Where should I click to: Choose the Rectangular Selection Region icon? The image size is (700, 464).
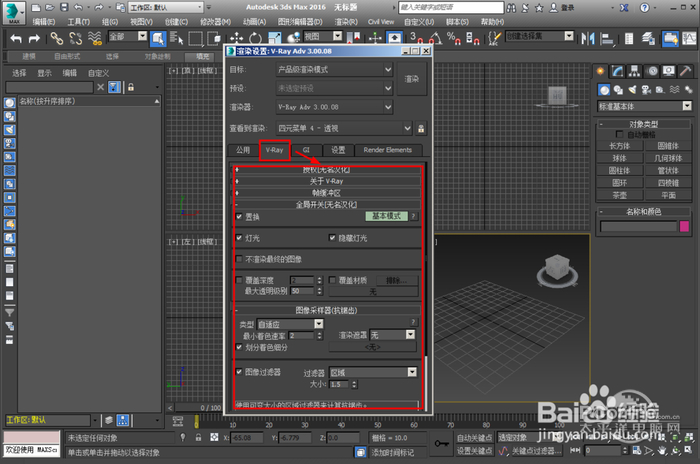[196, 38]
